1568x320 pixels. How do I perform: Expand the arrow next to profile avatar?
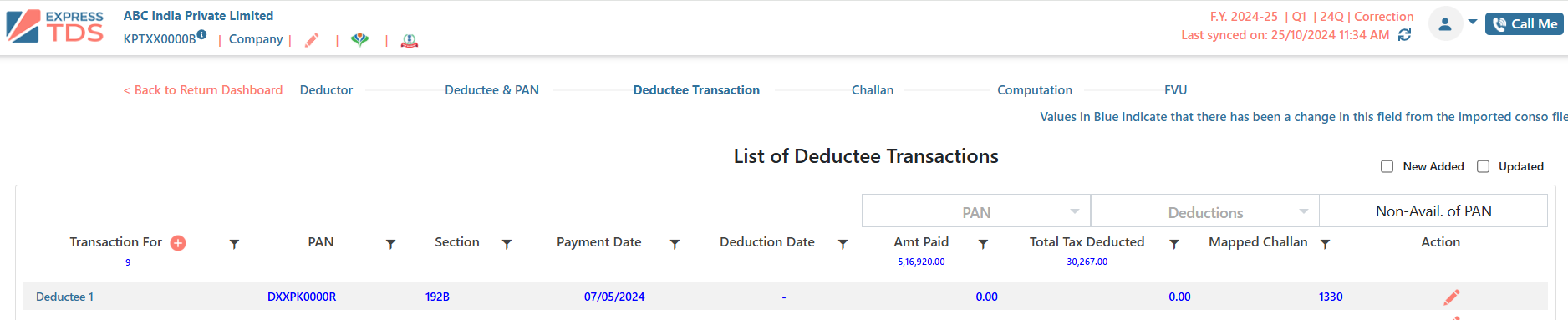point(1473,22)
